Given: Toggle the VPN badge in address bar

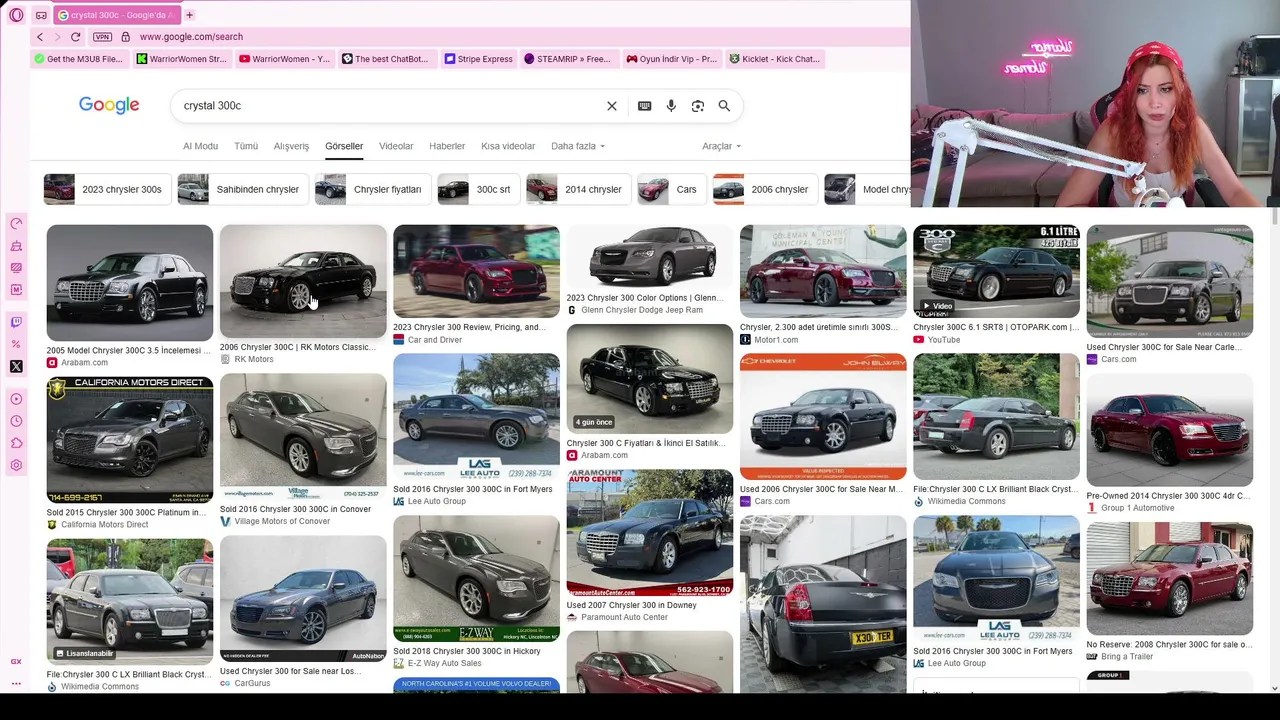Looking at the screenshot, I should tap(102, 37).
